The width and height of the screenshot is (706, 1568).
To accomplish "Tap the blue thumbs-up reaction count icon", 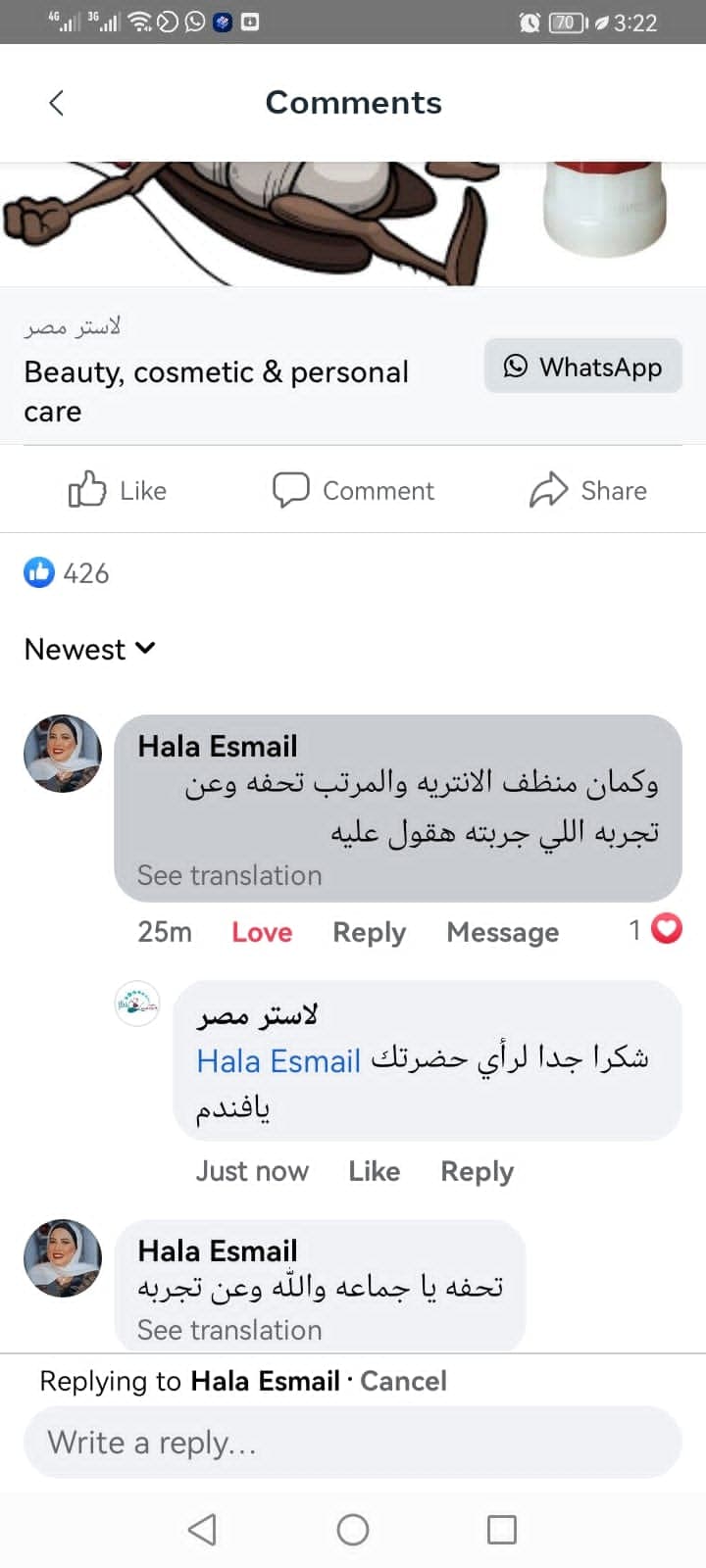I will click(x=38, y=572).
